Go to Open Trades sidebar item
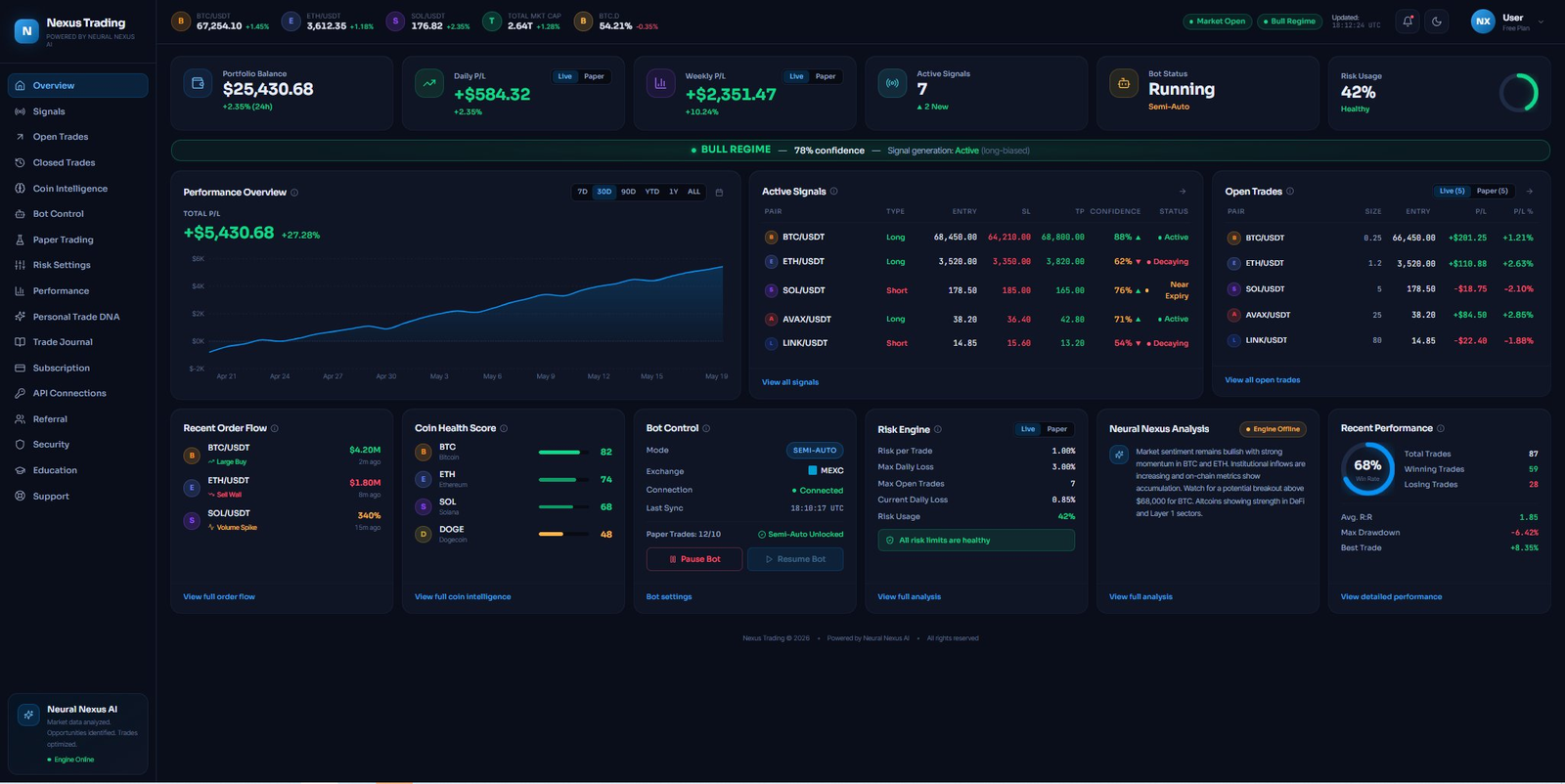The height and width of the screenshot is (784, 1565). tap(78, 137)
